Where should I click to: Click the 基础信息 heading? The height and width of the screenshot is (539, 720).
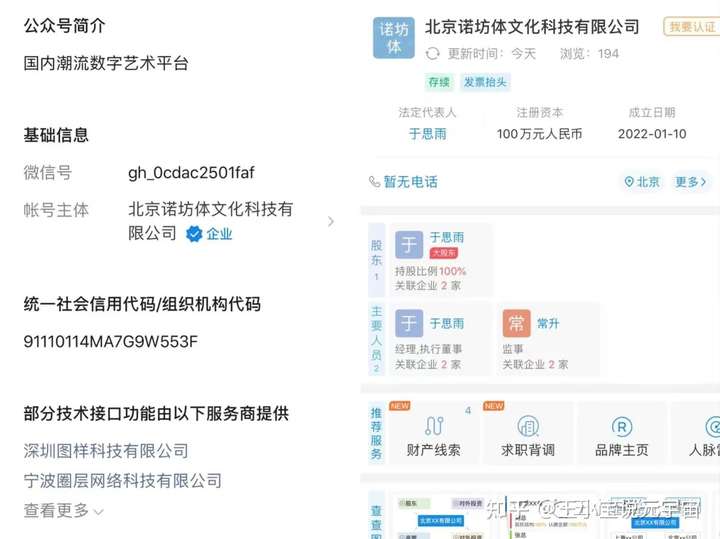tap(56, 135)
